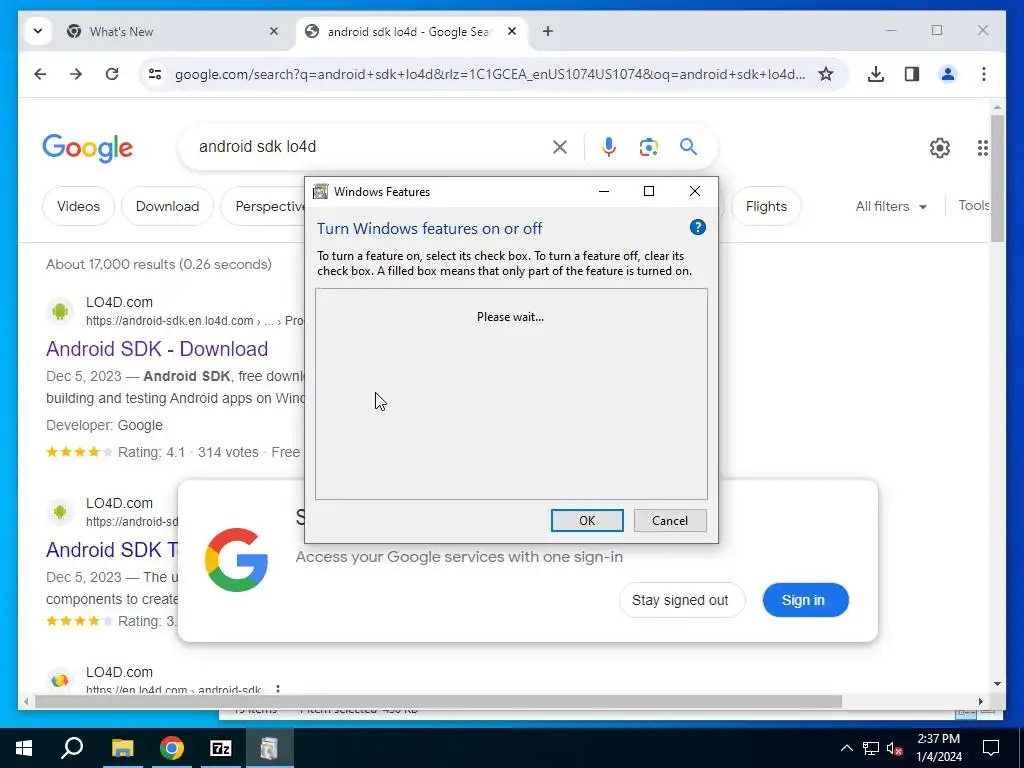Reload the Google search page
The height and width of the screenshot is (768, 1024).
click(112, 74)
